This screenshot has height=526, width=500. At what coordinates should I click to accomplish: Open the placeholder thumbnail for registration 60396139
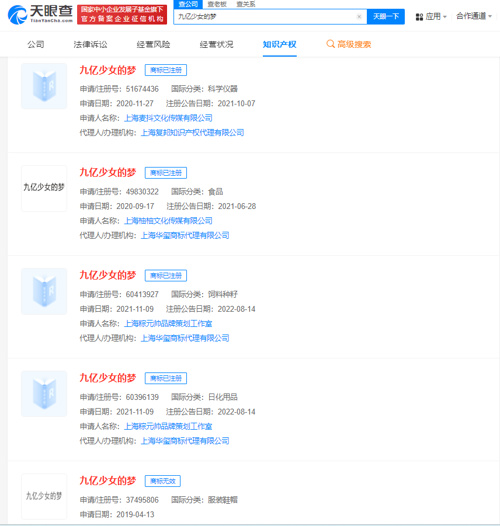[44, 394]
